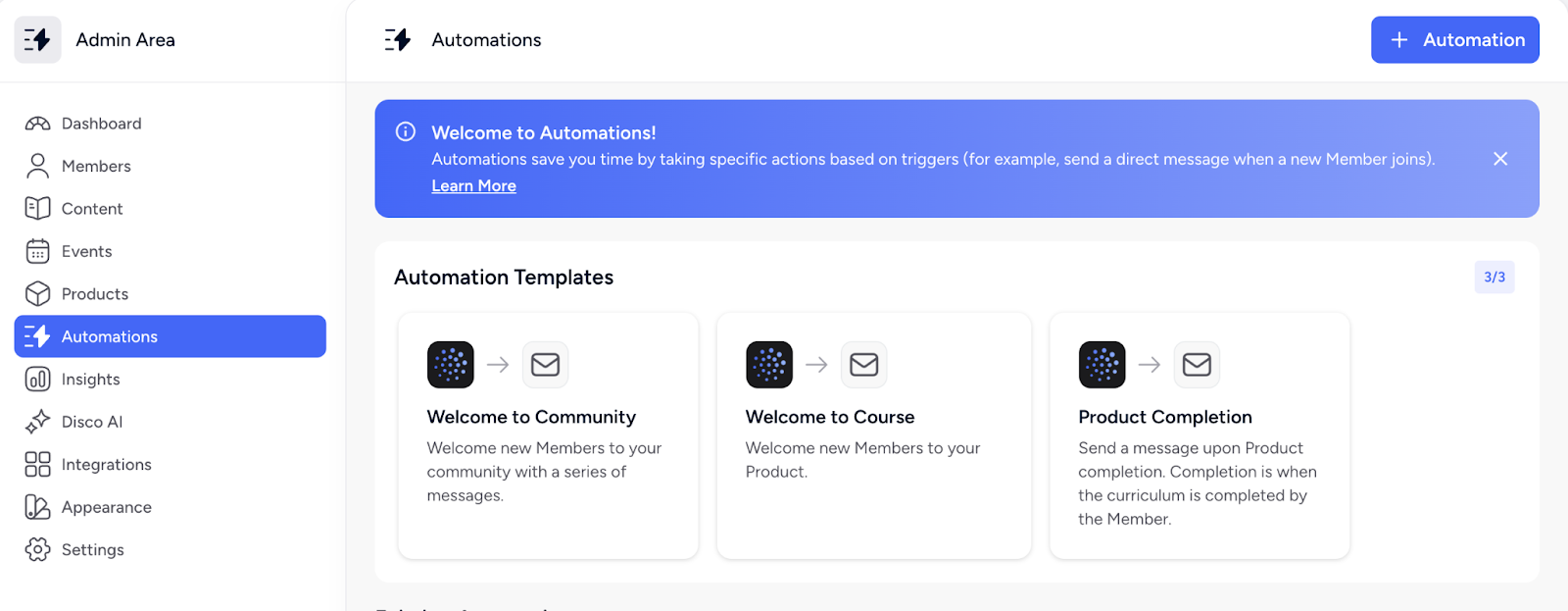Open the Products page

point(171,294)
